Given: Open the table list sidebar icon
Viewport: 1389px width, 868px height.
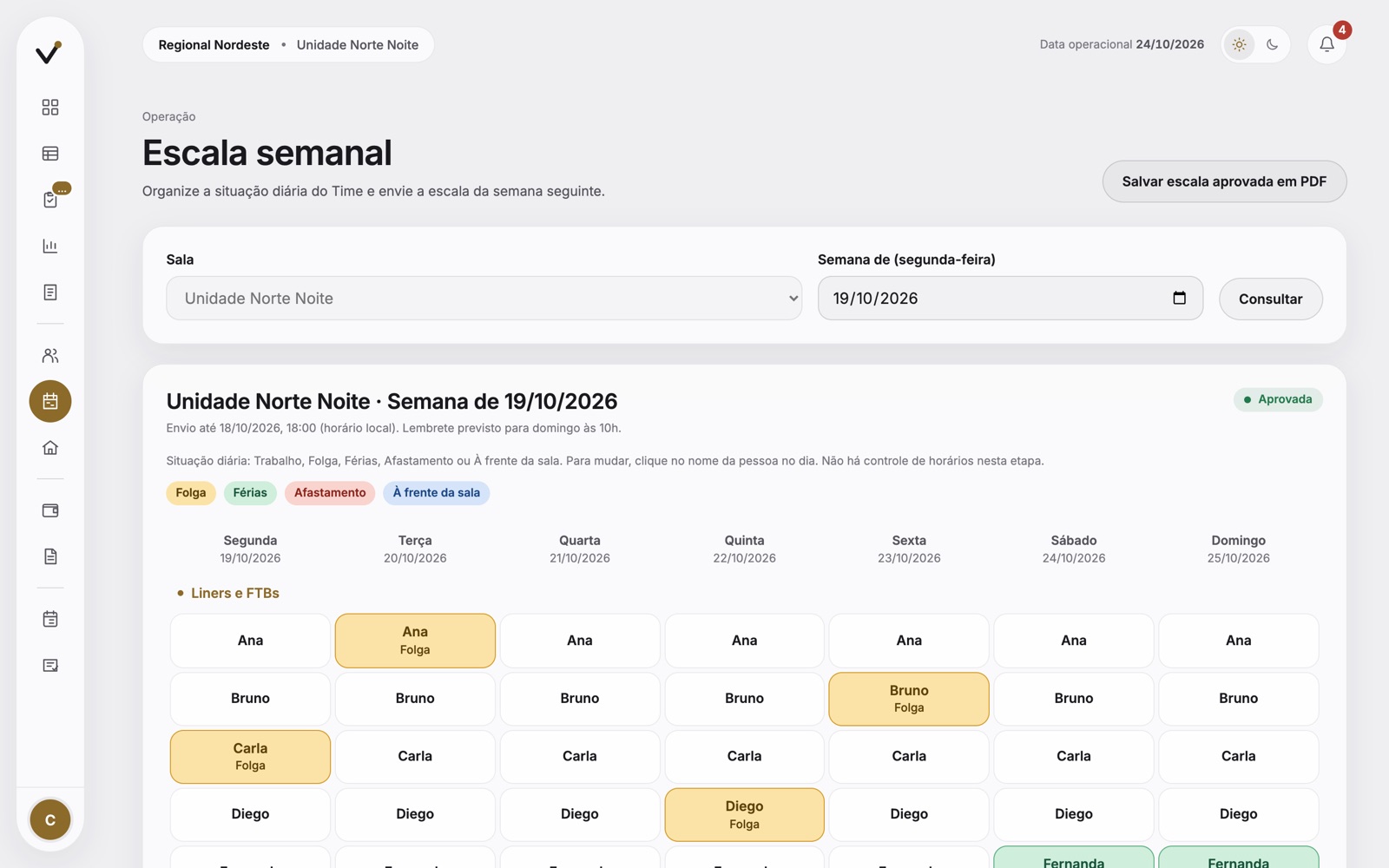Looking at the screenshot, I should pos(50,154).
